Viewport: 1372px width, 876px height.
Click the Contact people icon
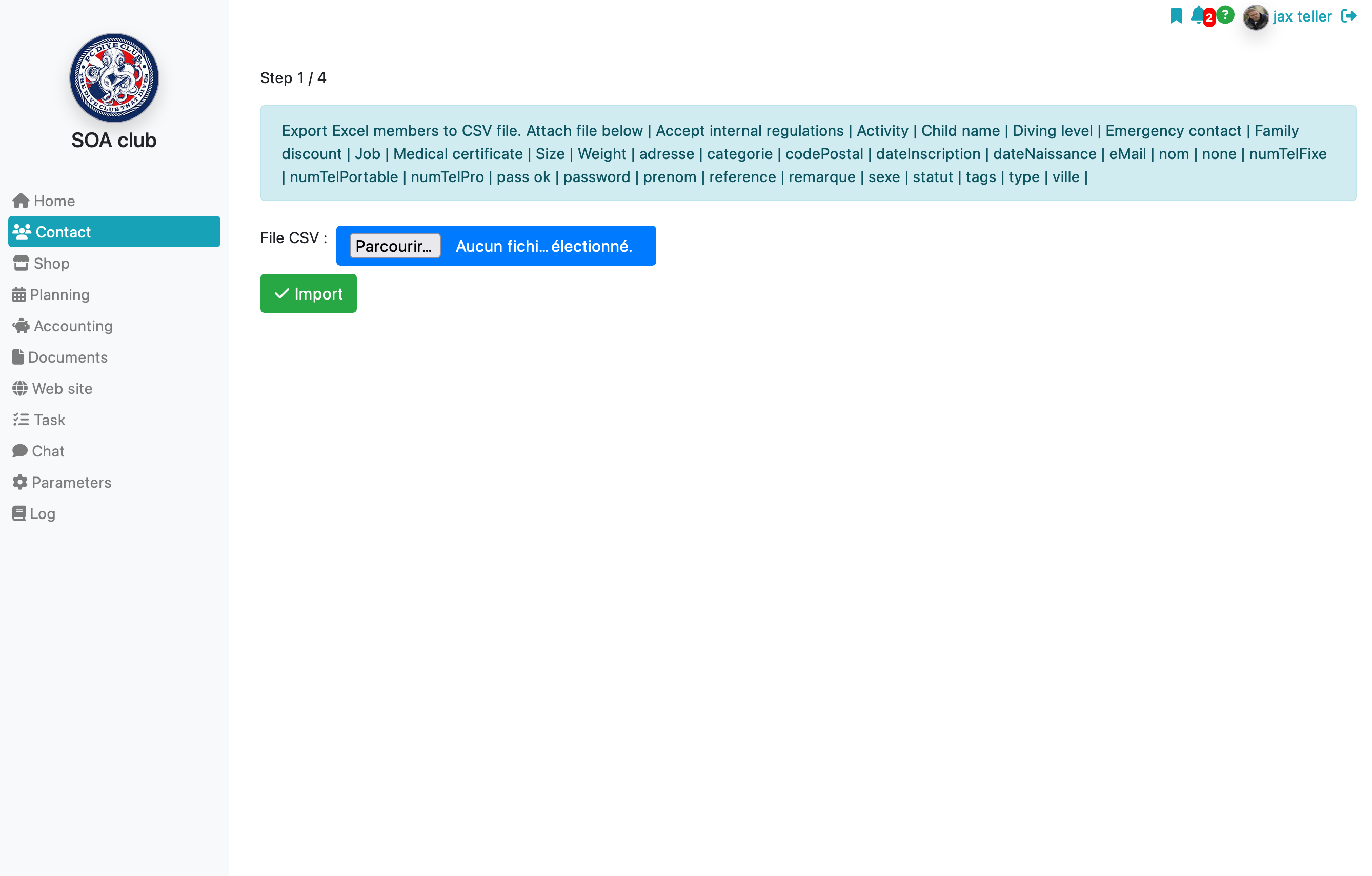click(22, 231)
